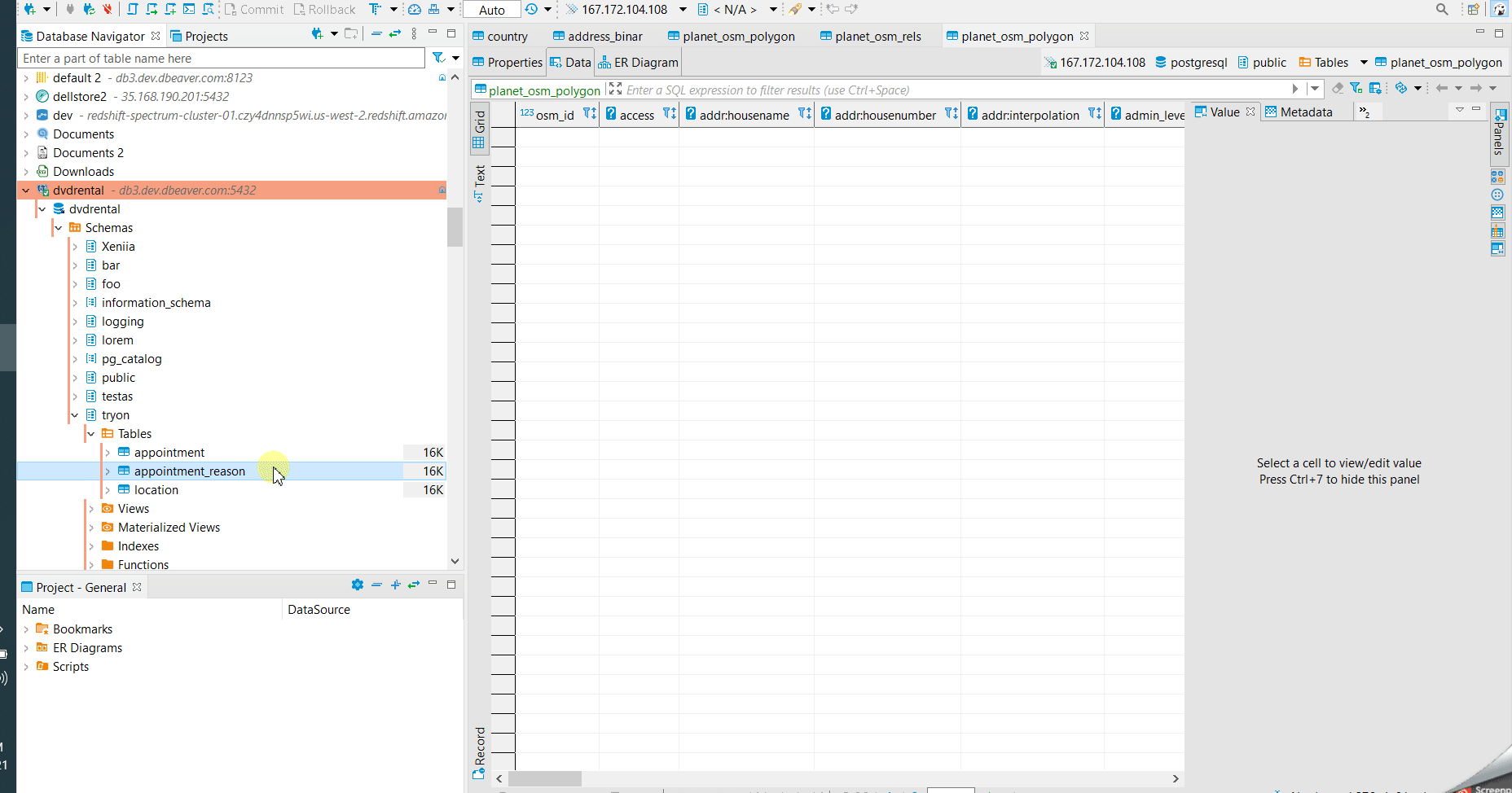This screenshot has height=793, width=1512.
Task: Collapse the tryon schema node
Action: 74,414
